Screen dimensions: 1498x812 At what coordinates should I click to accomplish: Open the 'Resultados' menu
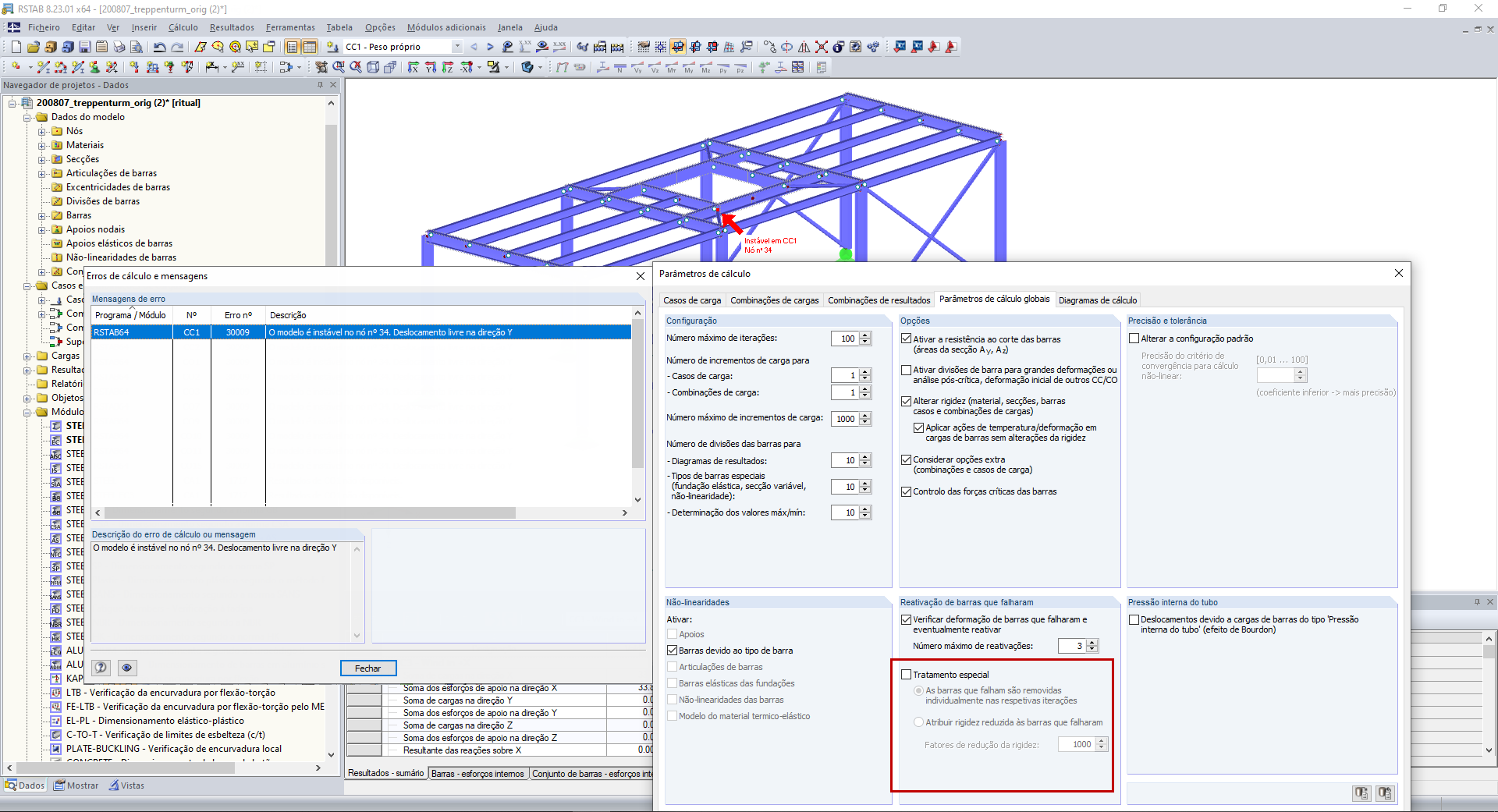click(232, 27)
